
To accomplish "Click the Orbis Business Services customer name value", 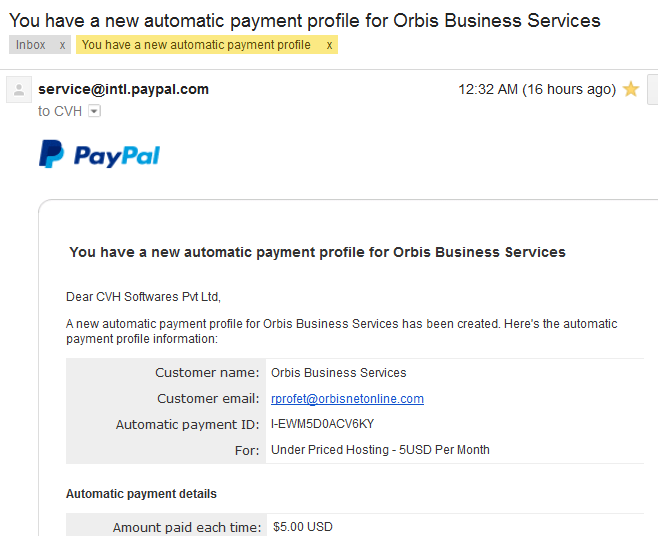I will [339, 373].
